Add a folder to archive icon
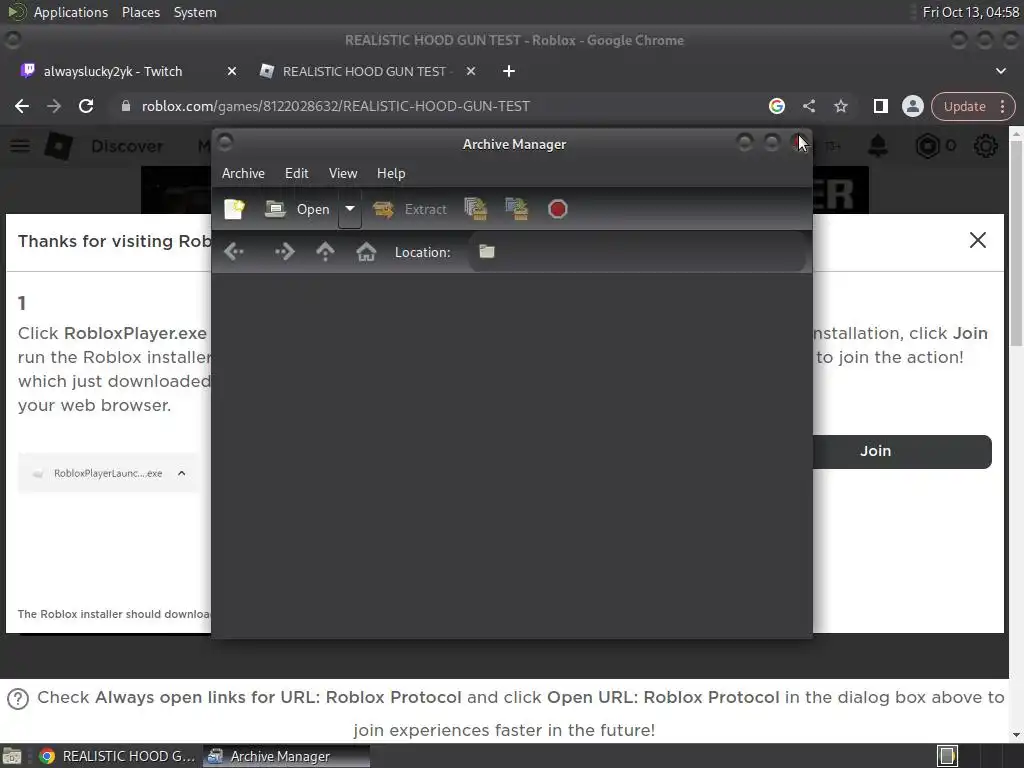This screenshot has height=768, width=1024. 517,209
